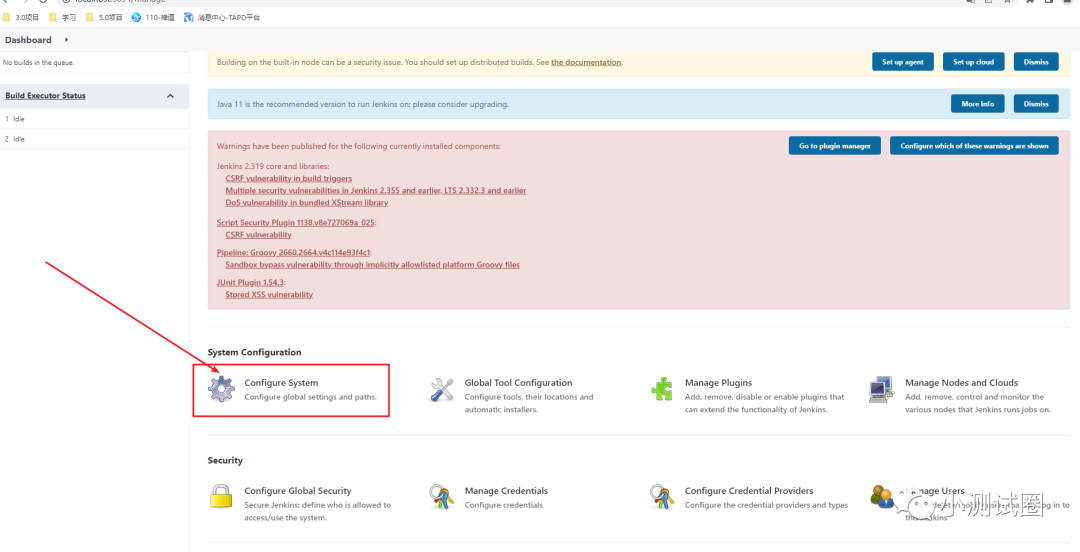
Task: Open the Stored XSS vulnerability link
Action: pos(269,294)
